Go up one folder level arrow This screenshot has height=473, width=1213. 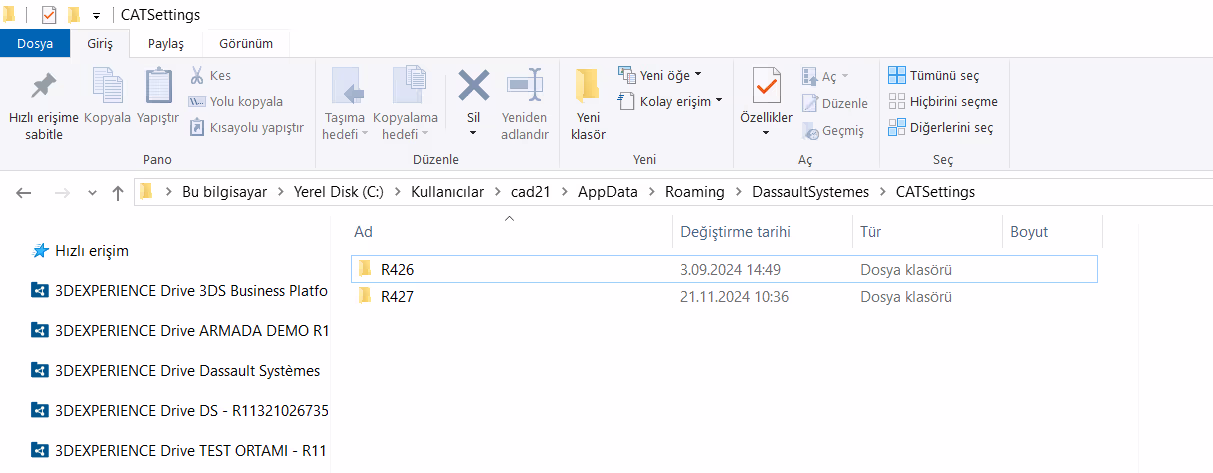118,192
